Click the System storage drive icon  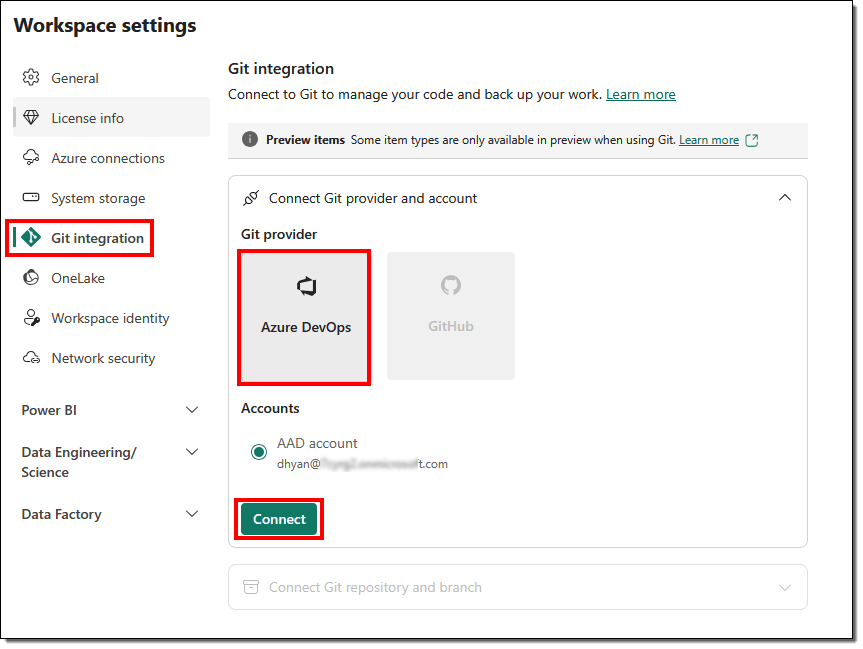[31, 198]
